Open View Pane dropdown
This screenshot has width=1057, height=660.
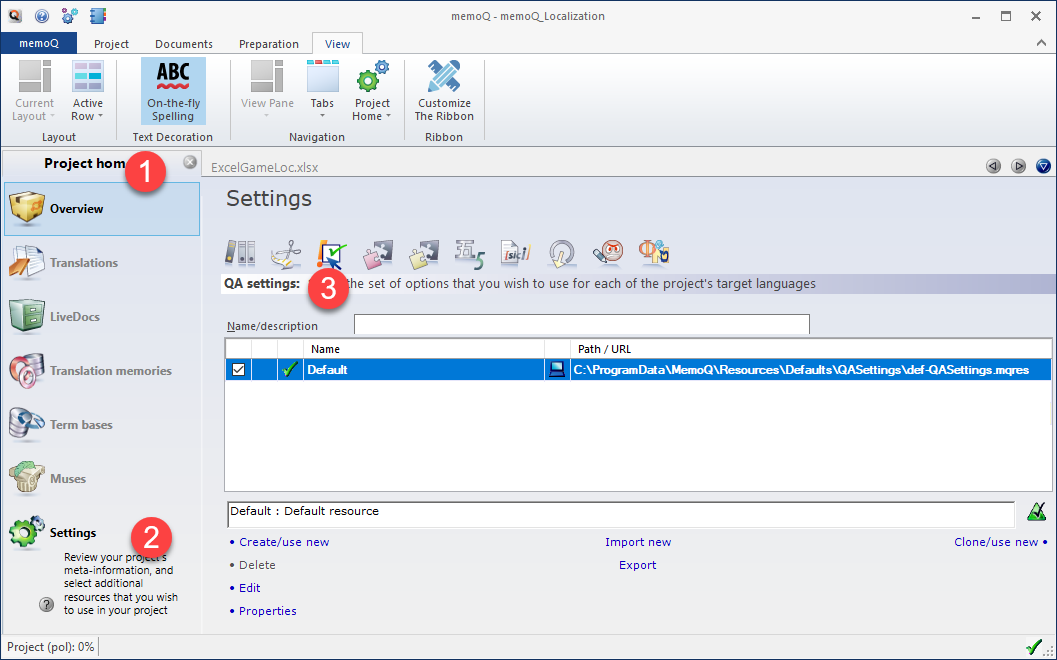tap(267, 91)
